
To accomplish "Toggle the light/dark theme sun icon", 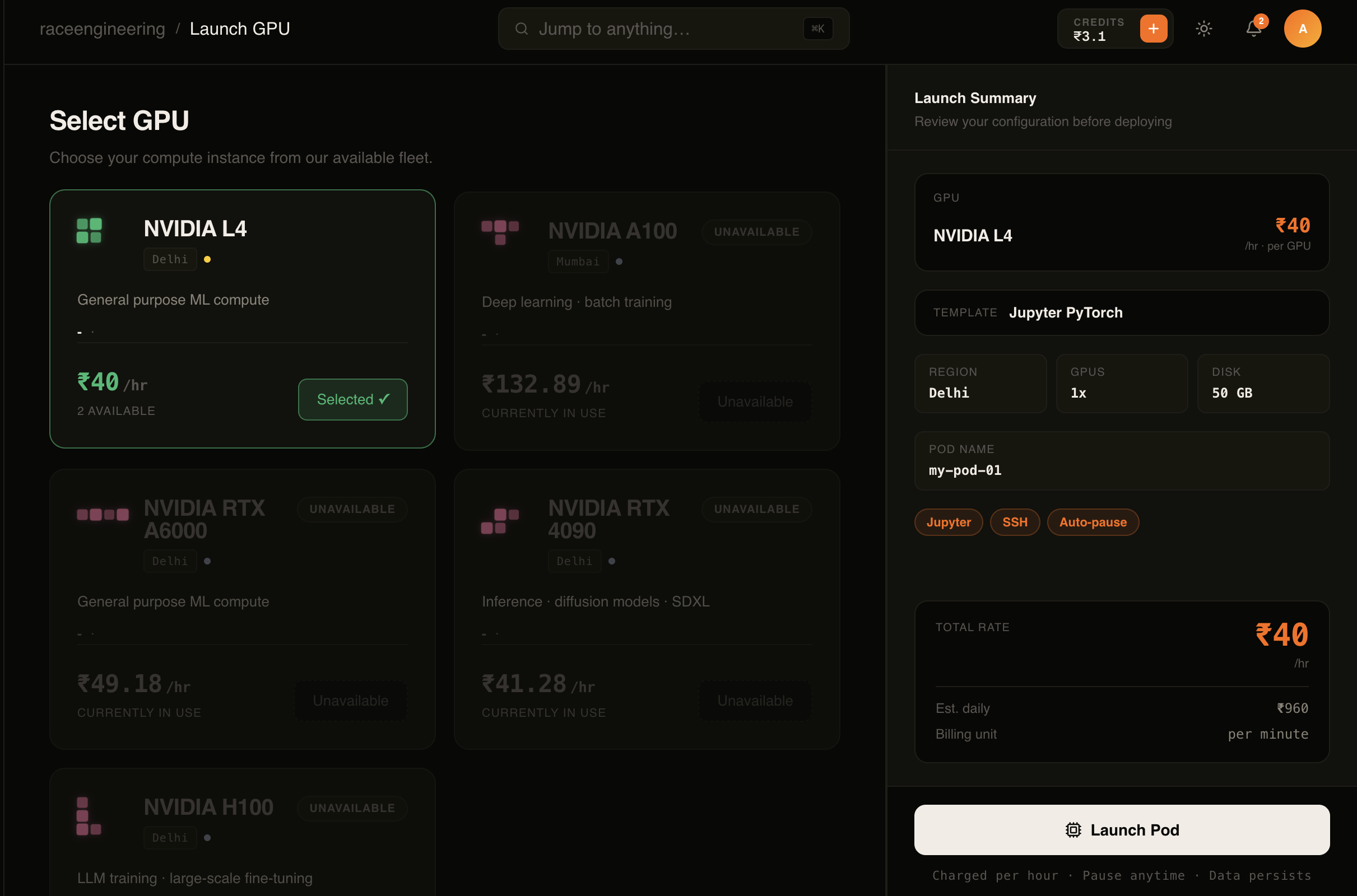I will (x=1204, y=29).
